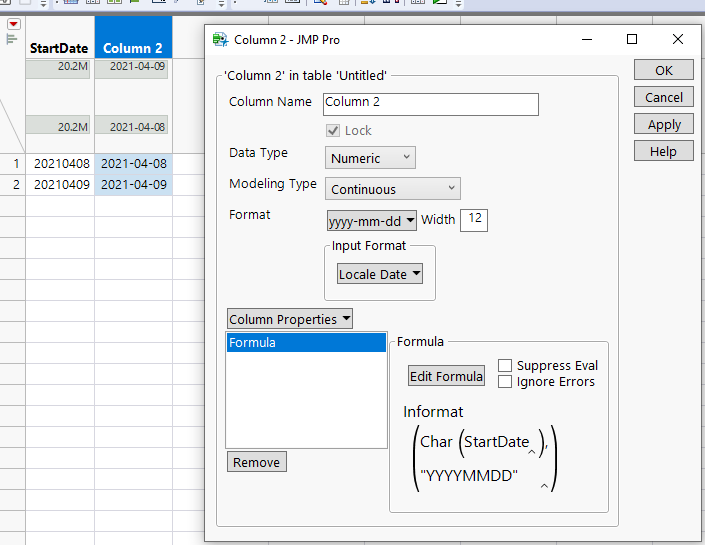This screenshot has height=545, width=705.
Task: Click cell 20210409 in StartDate column
Action: (x=60, y=184)
